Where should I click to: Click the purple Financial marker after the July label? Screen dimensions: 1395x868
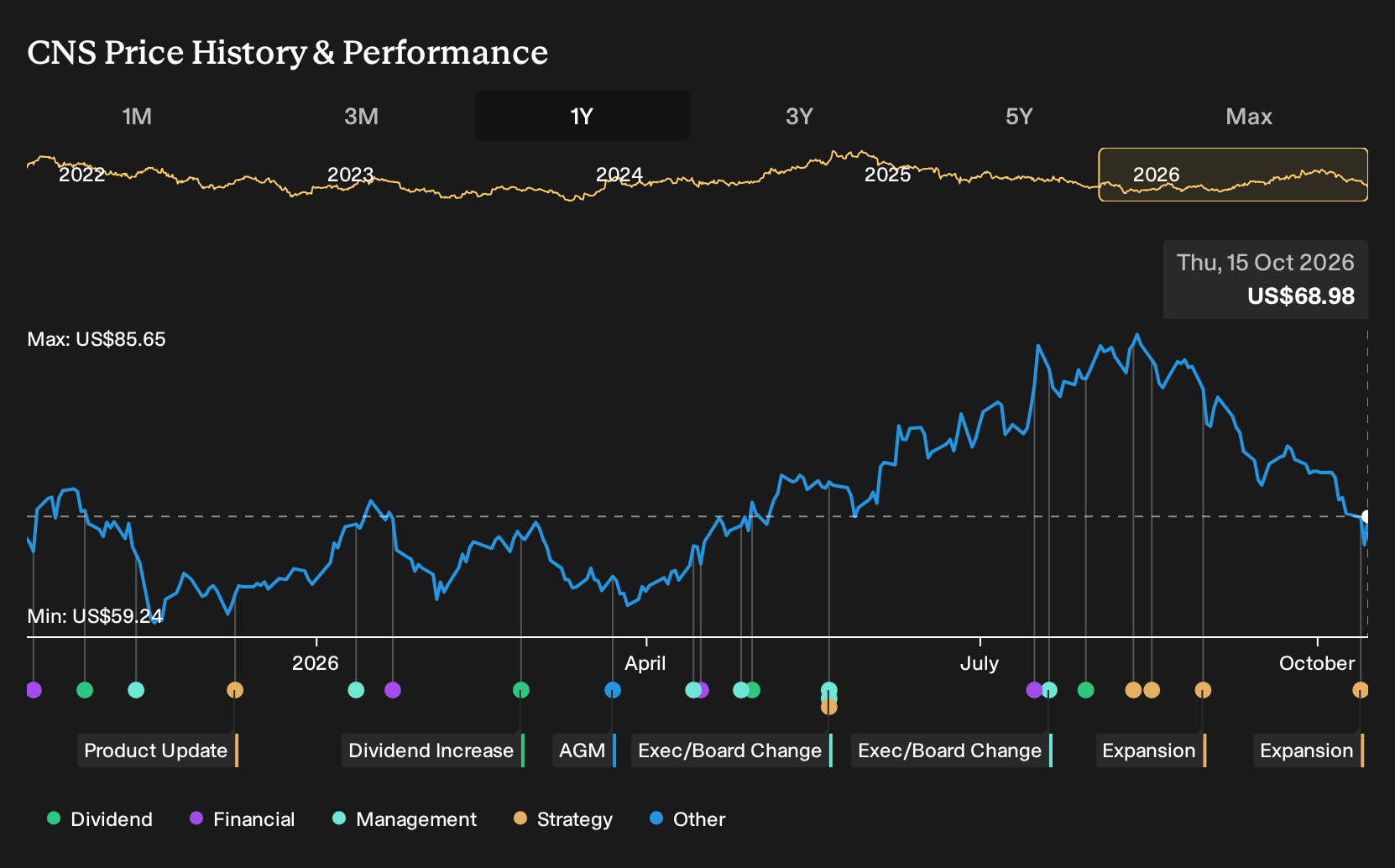pyautogui.click(x=1034, y=690)
